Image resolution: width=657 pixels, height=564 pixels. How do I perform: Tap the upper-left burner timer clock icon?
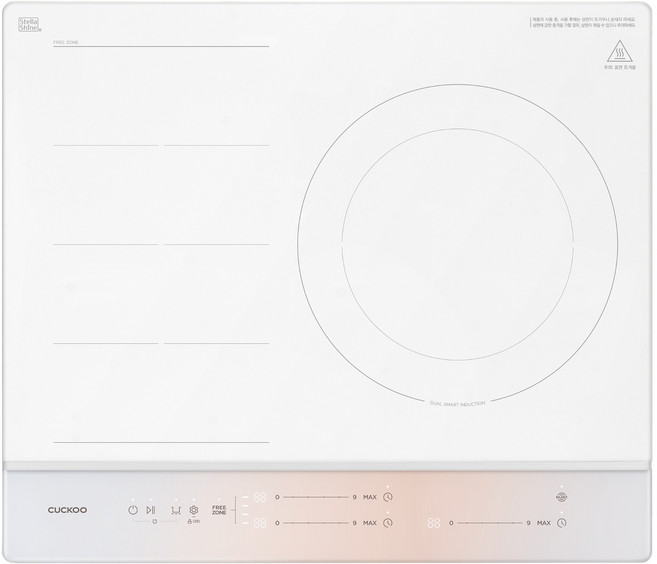tap(388, 497)
